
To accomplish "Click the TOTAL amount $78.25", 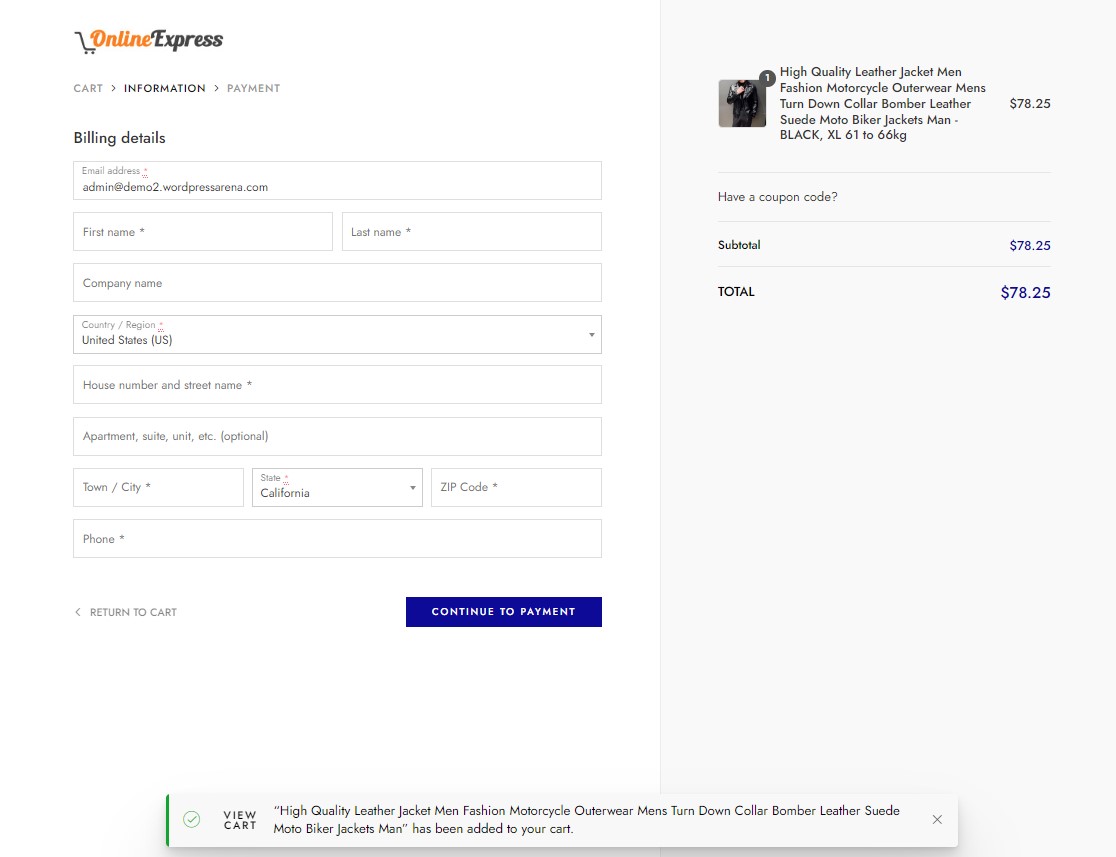I will (x=1026, y=293).
